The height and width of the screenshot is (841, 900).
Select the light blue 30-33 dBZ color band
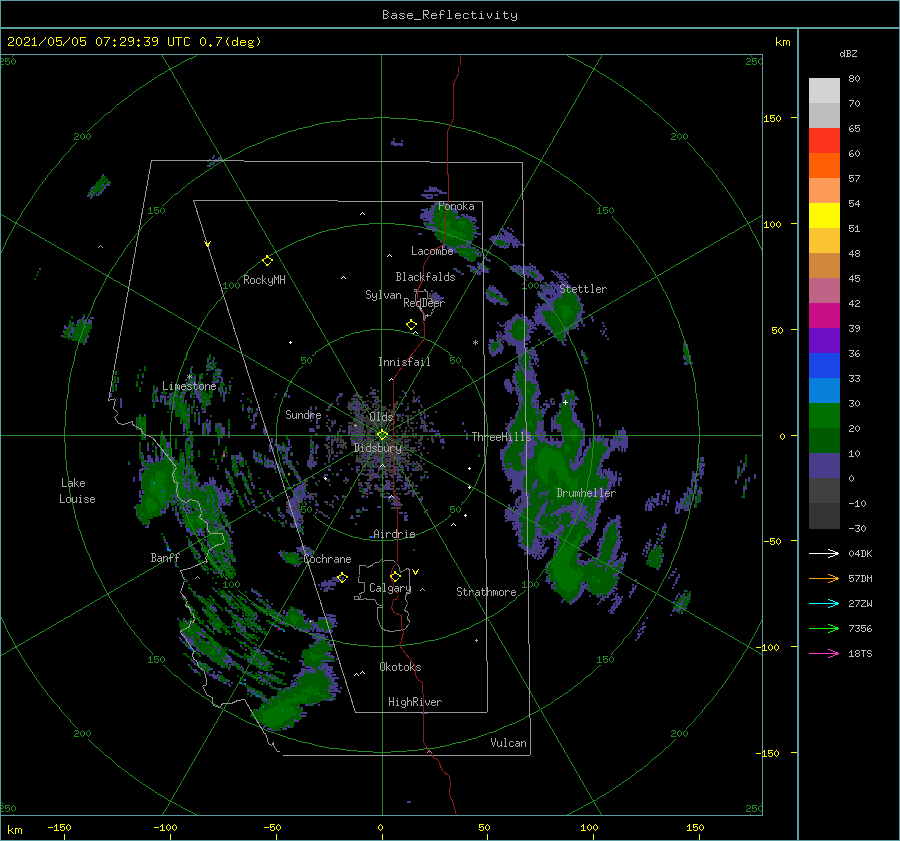(x=824, y=391)
